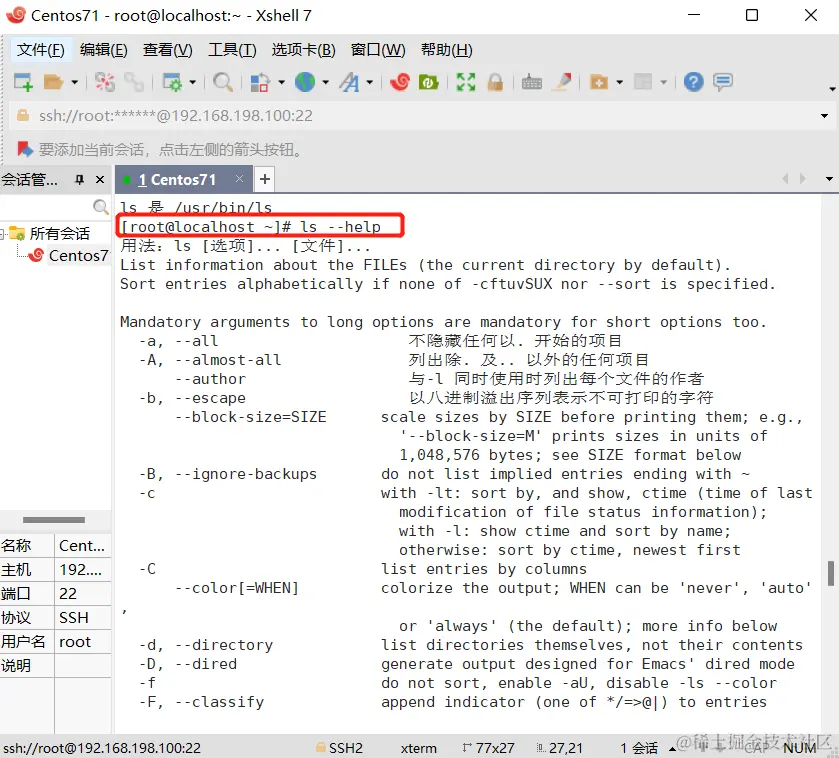
Task: Click the Disconnect toolbar icon
Action: (x=104, y=82)
